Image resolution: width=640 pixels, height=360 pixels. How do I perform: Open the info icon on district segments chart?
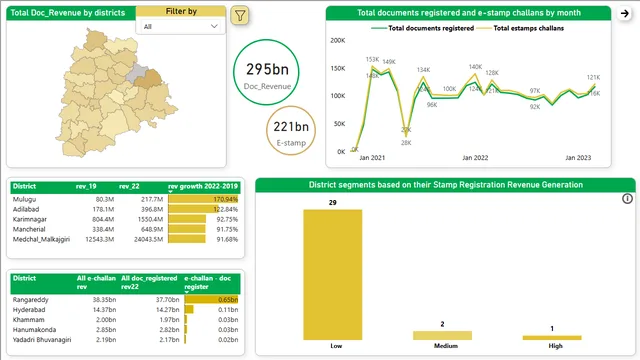(x=627, y=199)
